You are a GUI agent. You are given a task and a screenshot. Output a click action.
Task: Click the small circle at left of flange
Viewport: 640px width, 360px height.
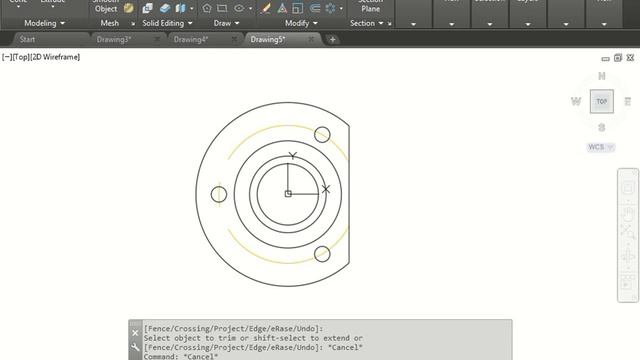pos(219,194)
